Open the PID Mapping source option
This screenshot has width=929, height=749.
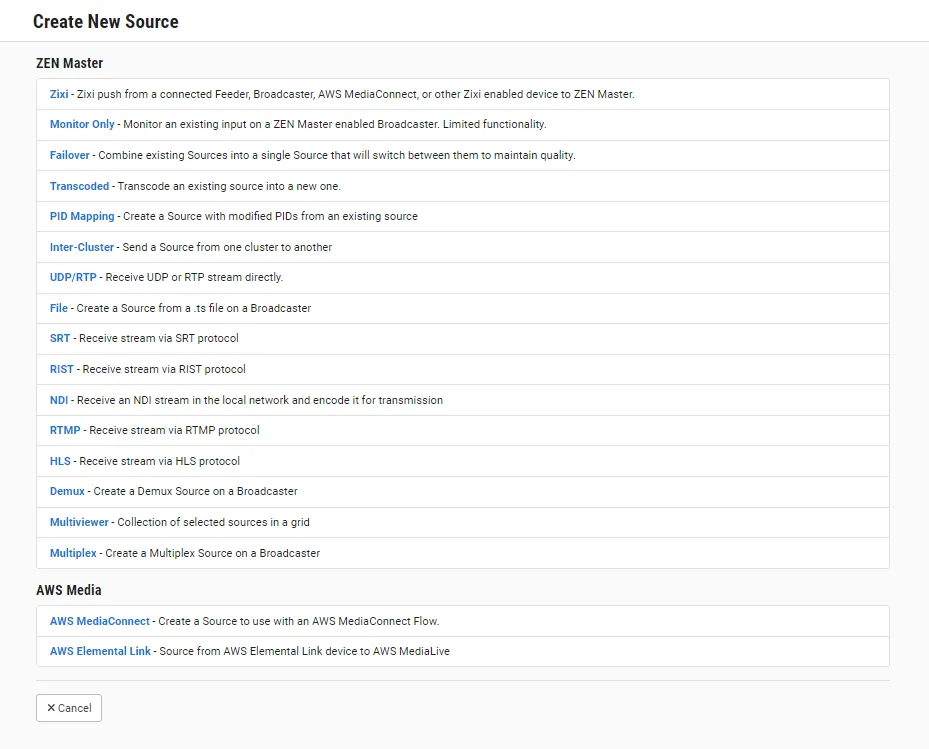point(82,216)
